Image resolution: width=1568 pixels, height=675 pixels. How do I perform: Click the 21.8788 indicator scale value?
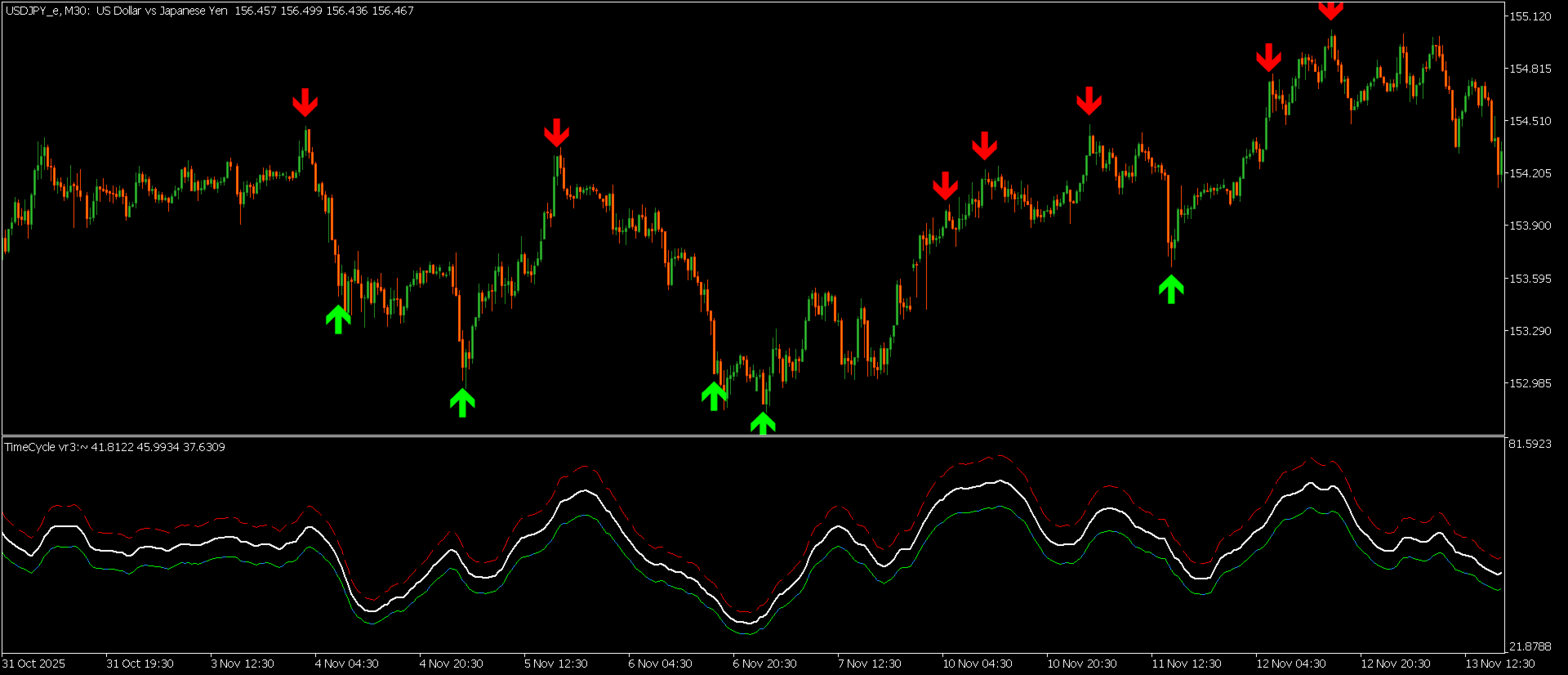point(1530,646)
